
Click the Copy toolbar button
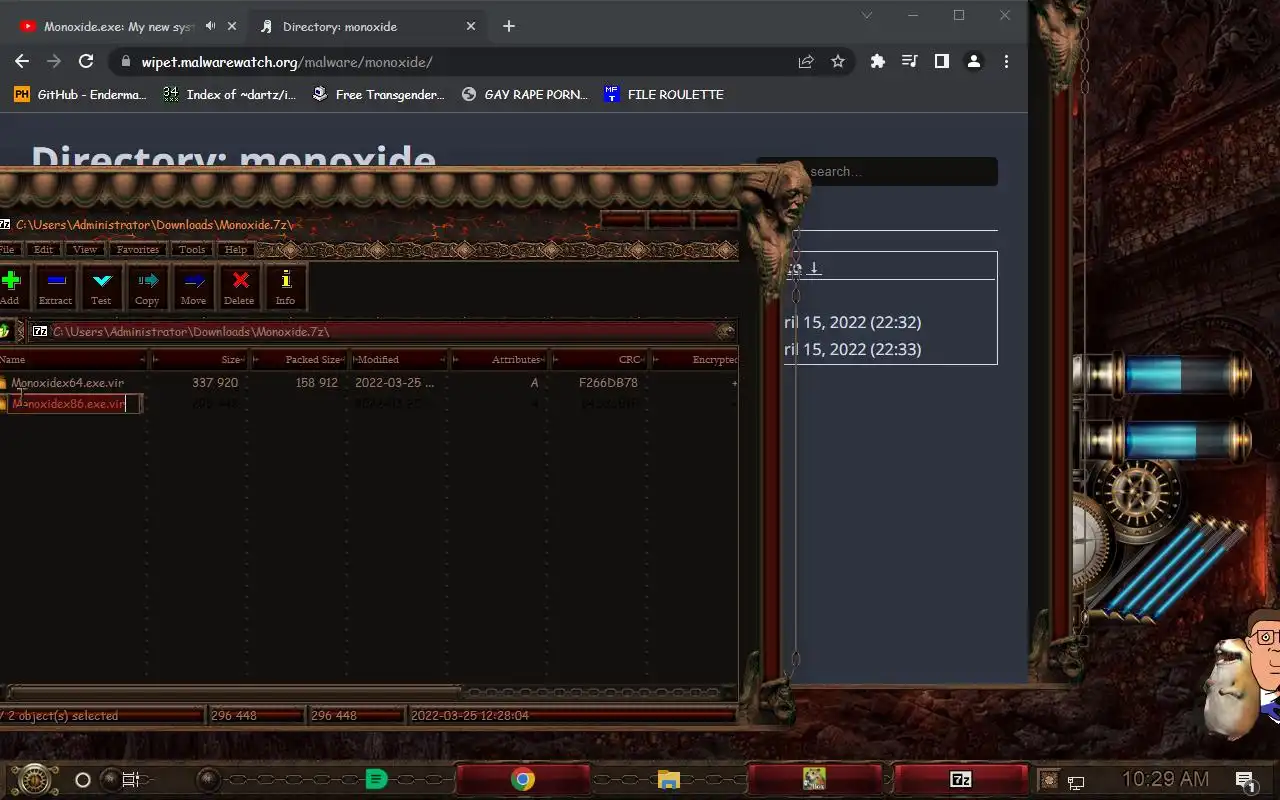click(x=147, y=287)
